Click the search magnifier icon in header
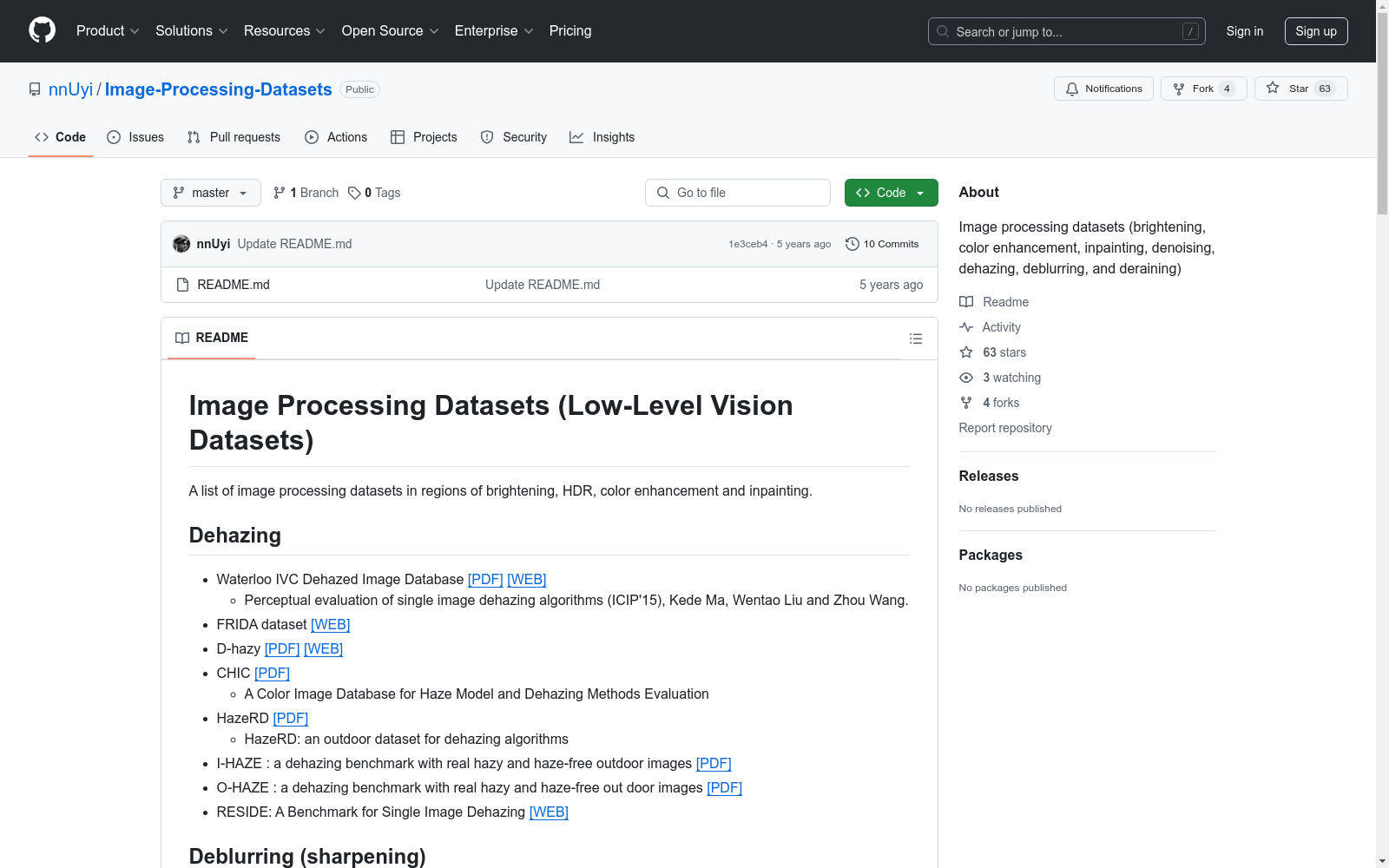Image resolution: width=1389 pixels, height=868 pixels. [943, 31]
